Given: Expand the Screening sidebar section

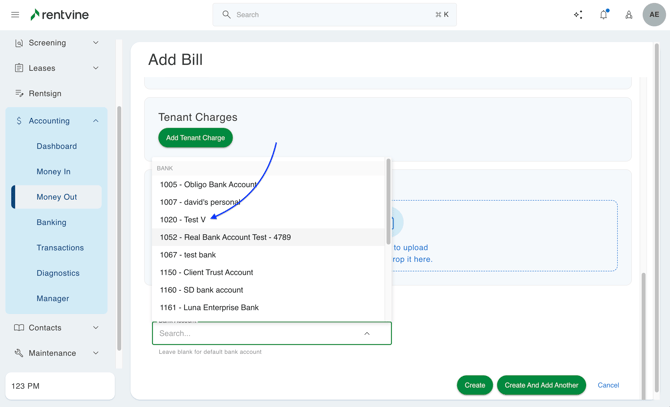Looking at the screenshot, I should [x=96, y=43].
